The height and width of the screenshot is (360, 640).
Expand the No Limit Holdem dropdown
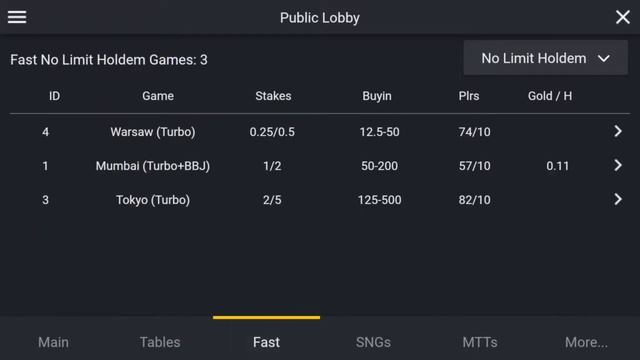tap(545, 58)
